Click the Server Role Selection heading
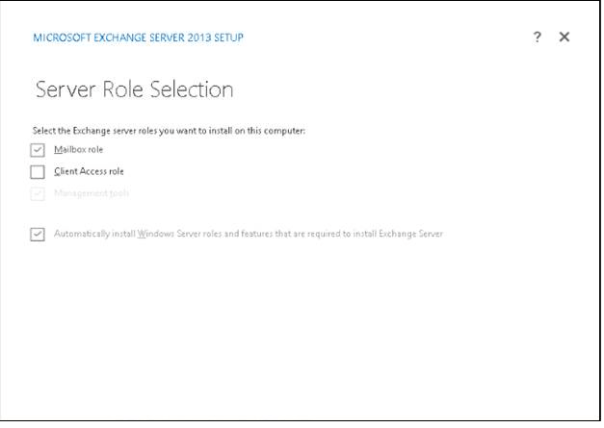Screen dimensions: 604x428 click(133, 90)
